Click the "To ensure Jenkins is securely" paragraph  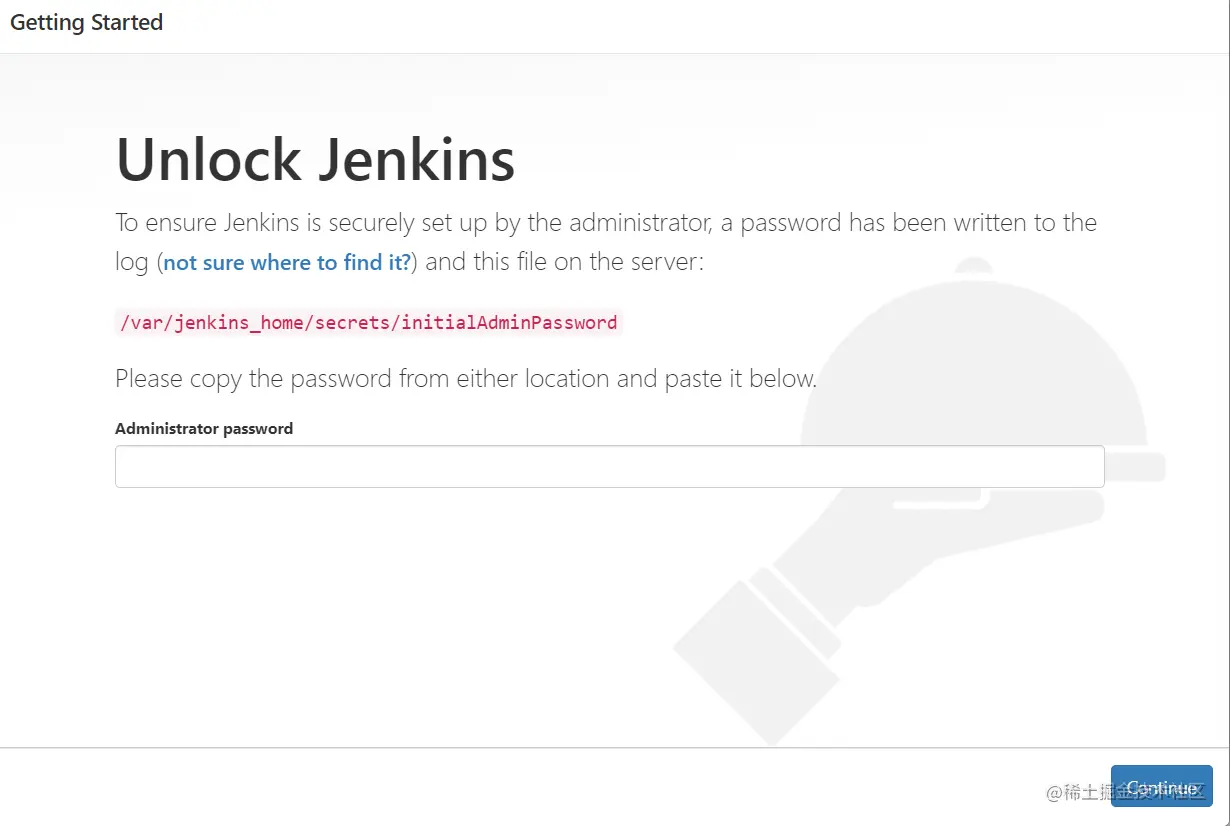coord(606,222)
